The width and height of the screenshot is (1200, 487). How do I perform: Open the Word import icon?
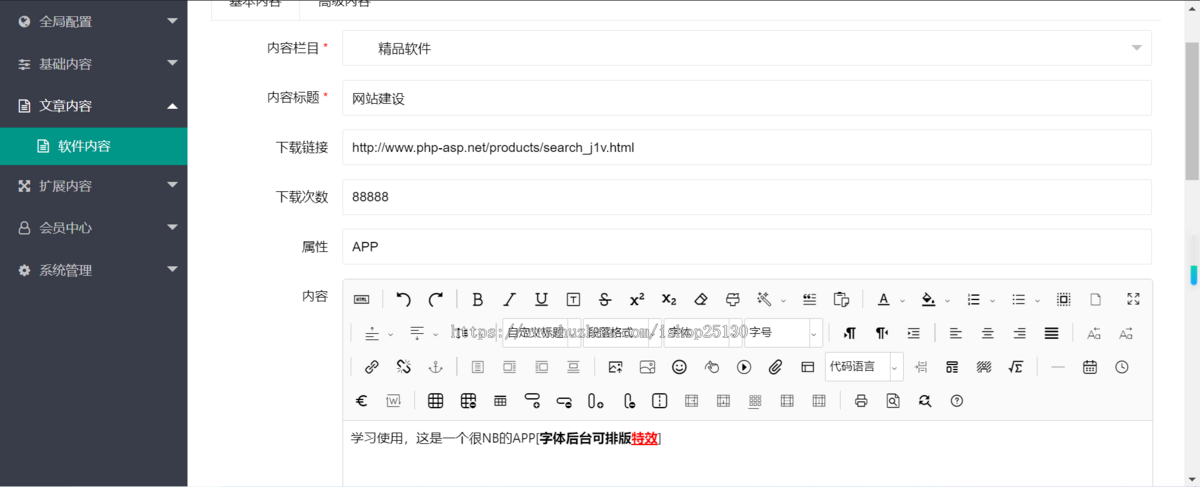[394, 401]
